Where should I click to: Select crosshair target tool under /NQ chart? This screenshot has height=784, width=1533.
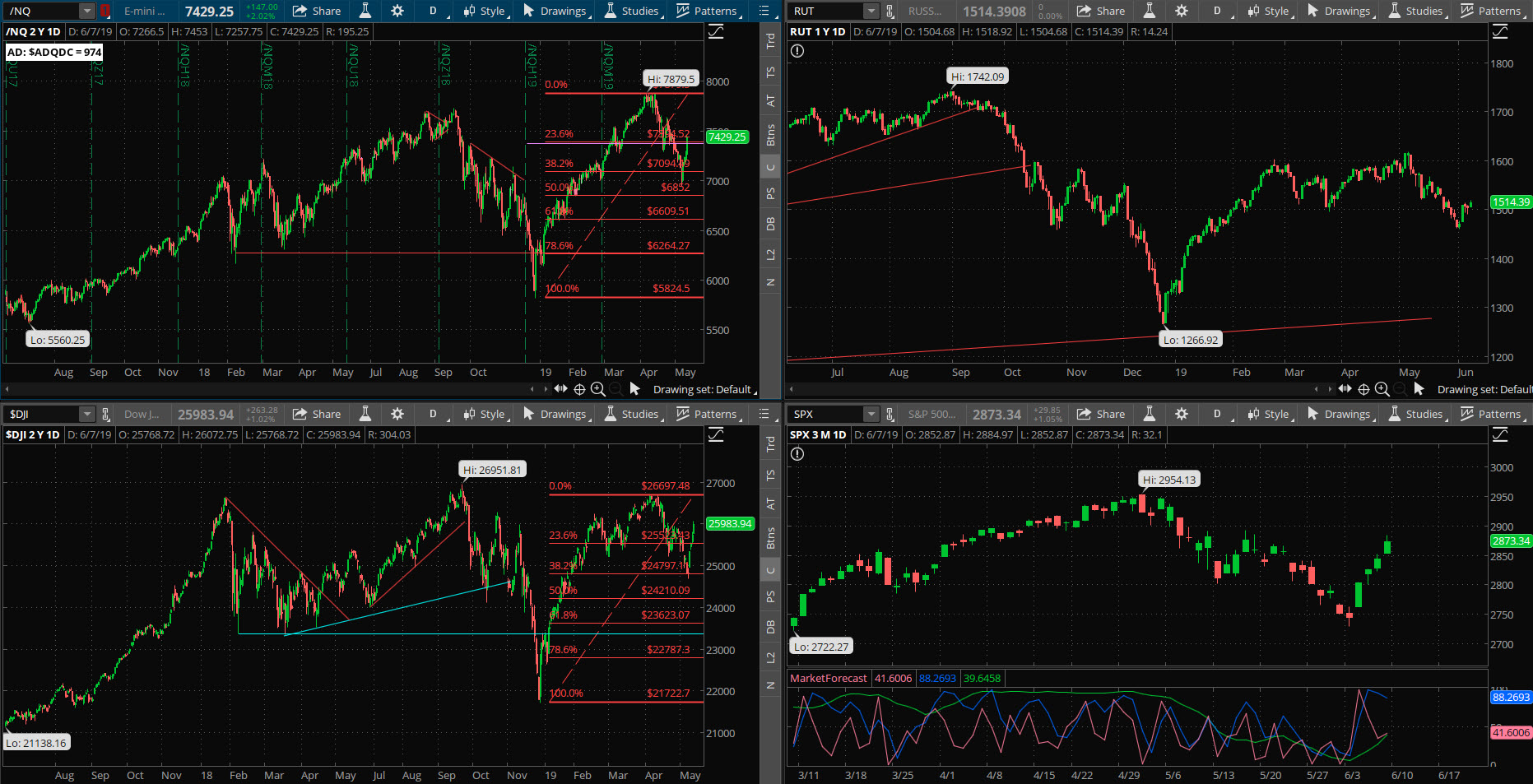(x=579, y=389)
